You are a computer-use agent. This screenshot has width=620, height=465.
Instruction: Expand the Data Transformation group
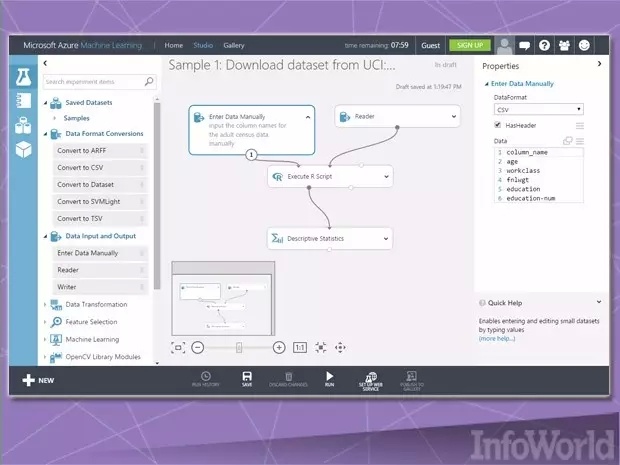tap(45, 304)
